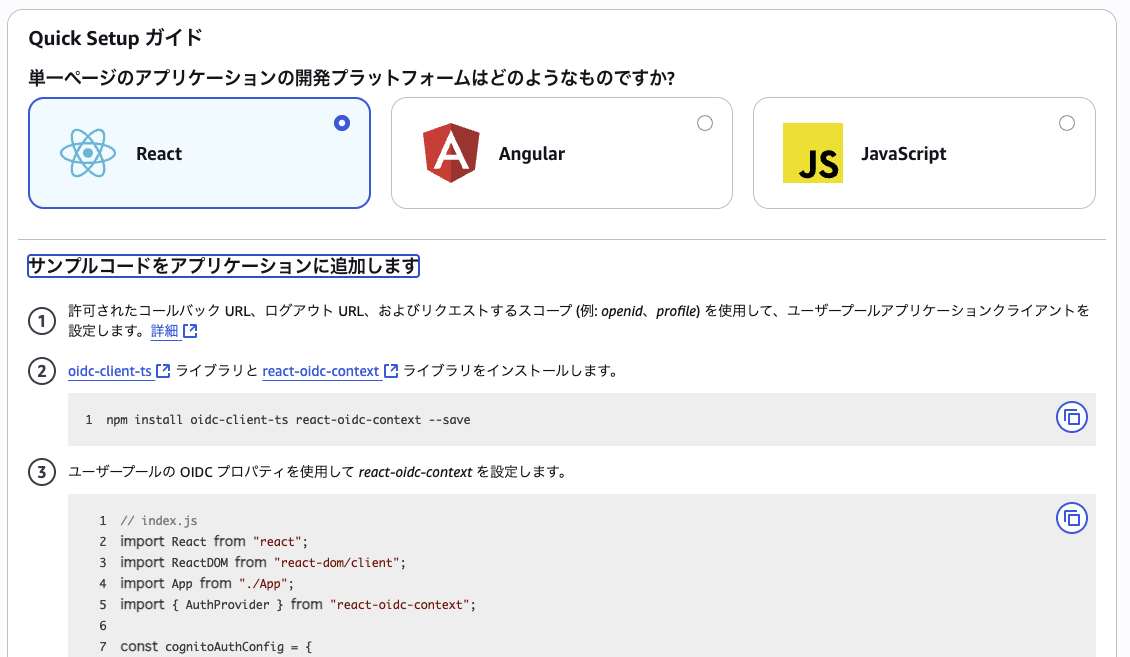Viewport: 1130px width, 657px height.
Task: Open the react-oidc-context library link
Action: [321, 371]
